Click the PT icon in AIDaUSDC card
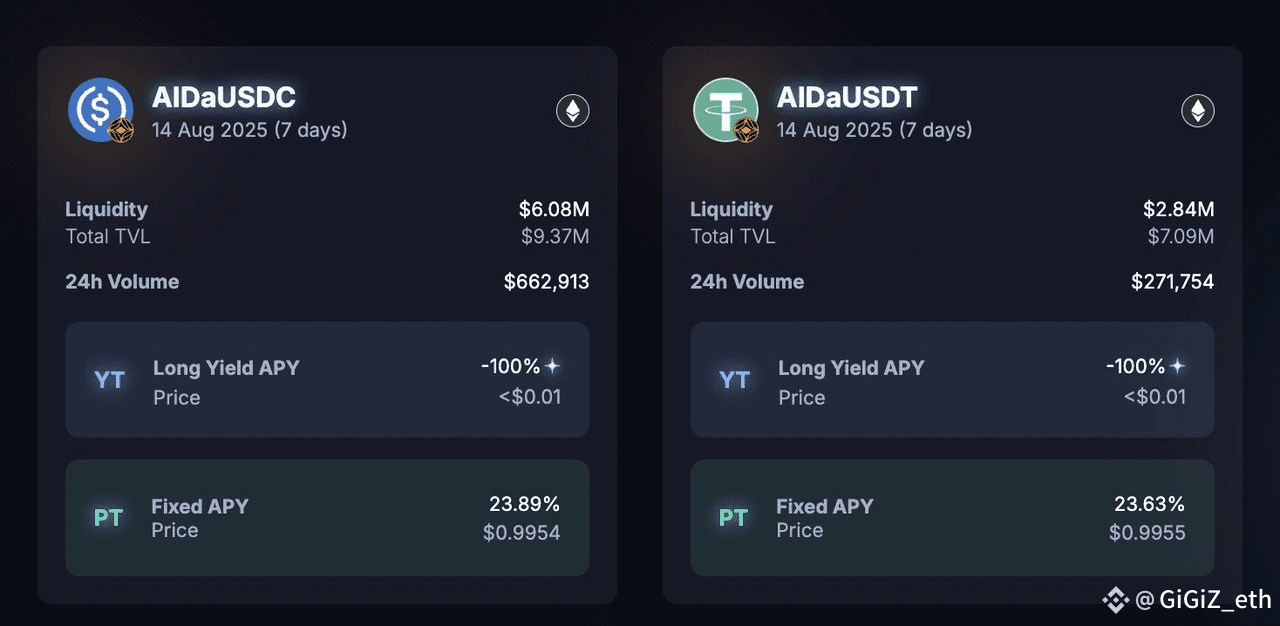1280x626 pixels. [x=108, y=518]
